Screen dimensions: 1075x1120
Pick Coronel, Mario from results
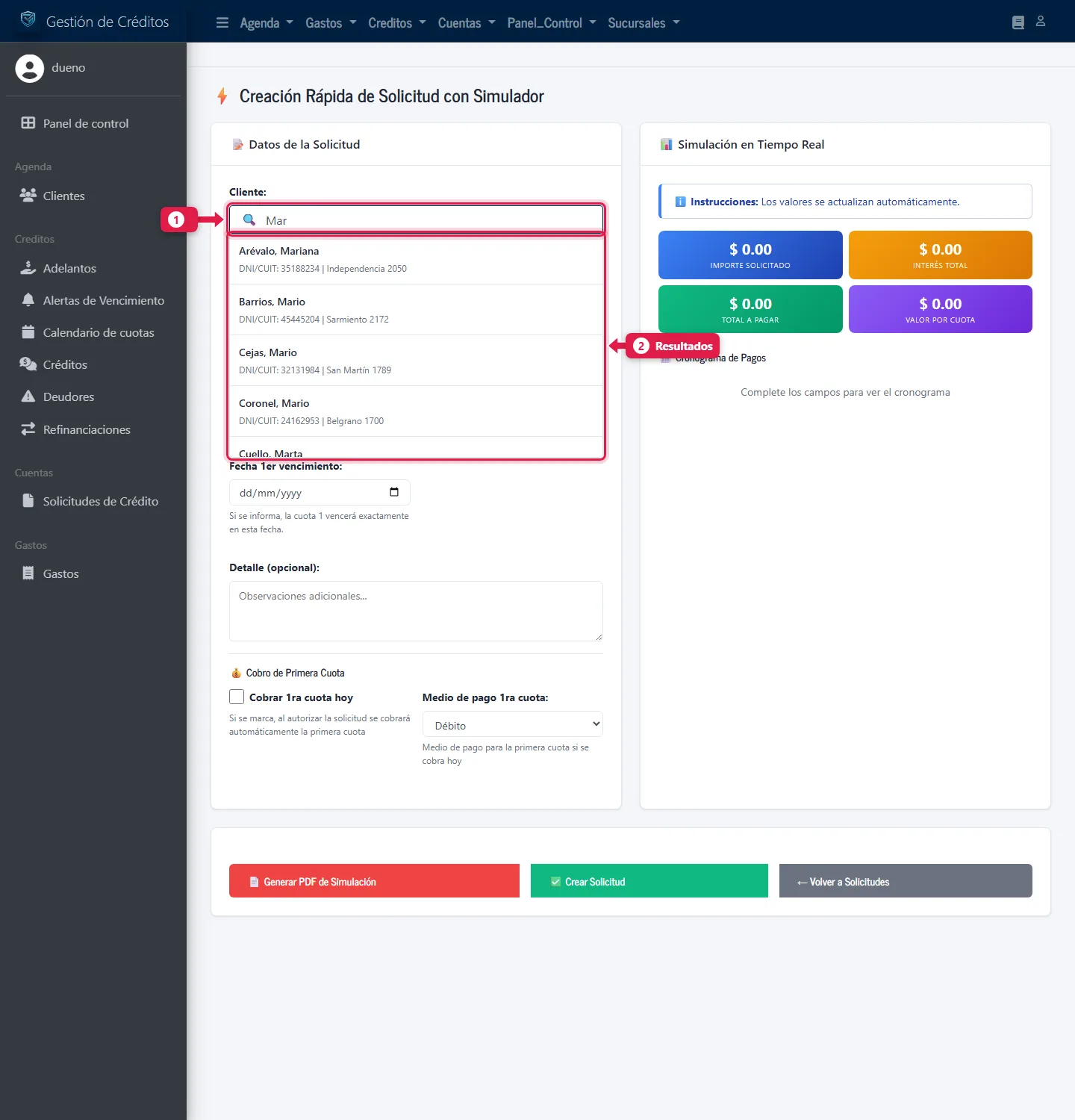[x=416, y=411]
